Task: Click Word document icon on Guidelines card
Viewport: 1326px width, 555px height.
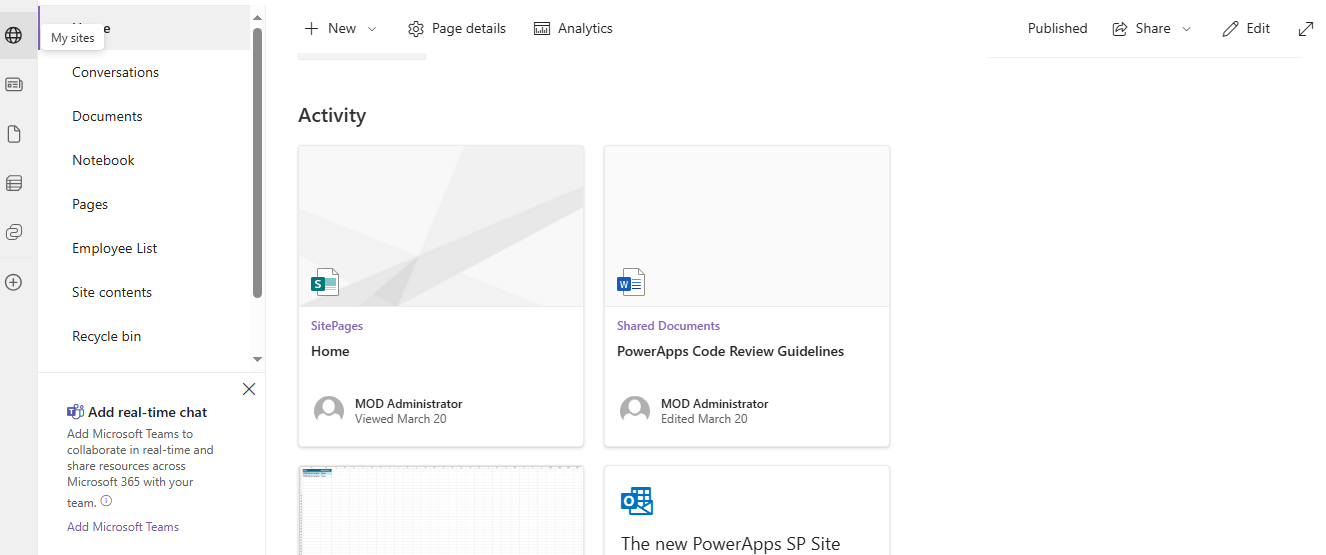Action: (631, 282)
